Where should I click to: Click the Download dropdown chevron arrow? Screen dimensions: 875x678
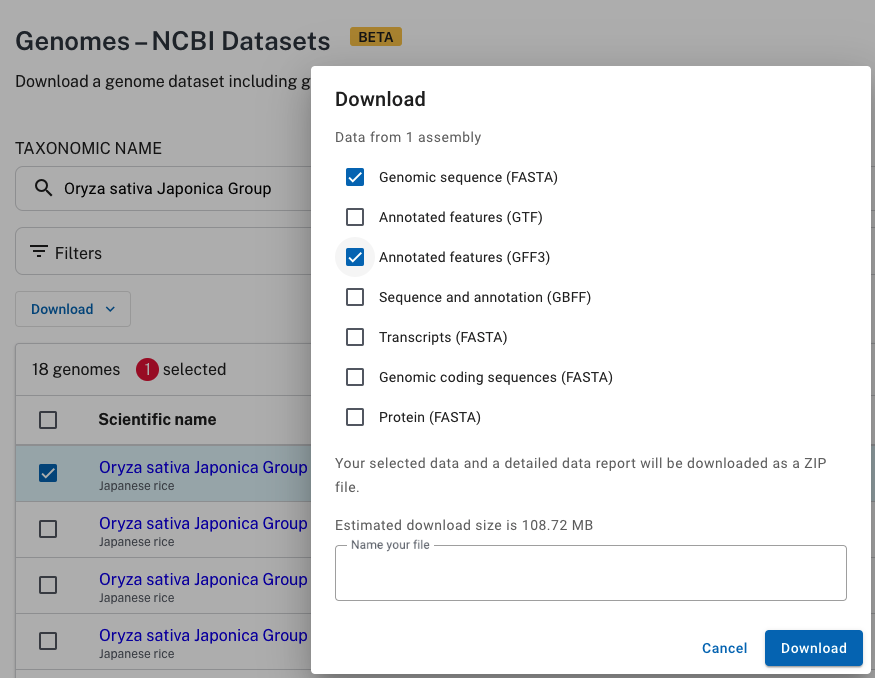click(110, 309)
